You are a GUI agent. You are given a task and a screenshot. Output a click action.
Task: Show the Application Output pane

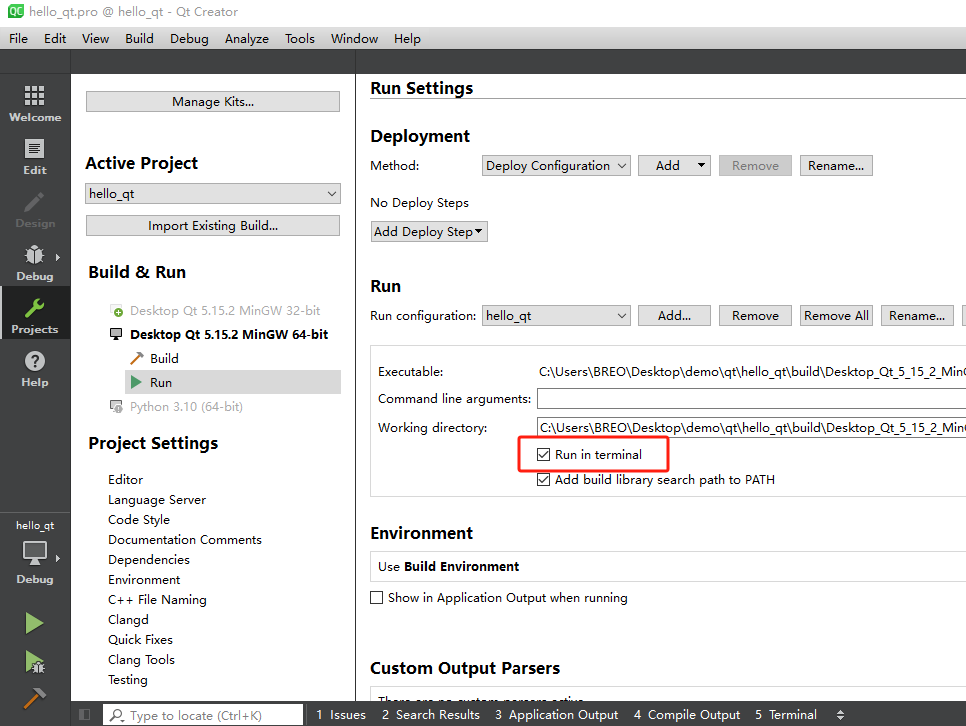556,715
